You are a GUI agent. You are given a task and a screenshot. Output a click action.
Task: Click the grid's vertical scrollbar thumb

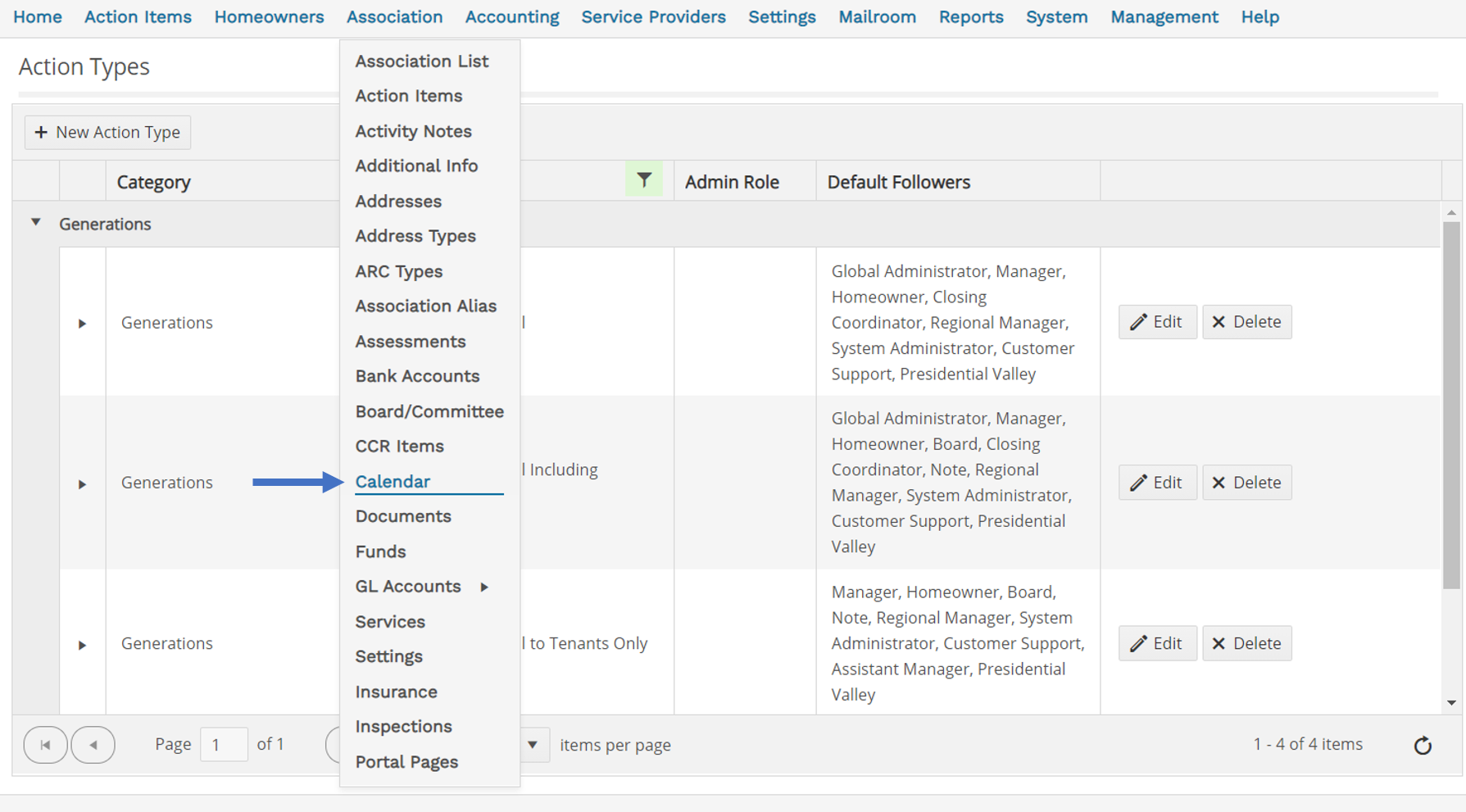(1450, 401)
